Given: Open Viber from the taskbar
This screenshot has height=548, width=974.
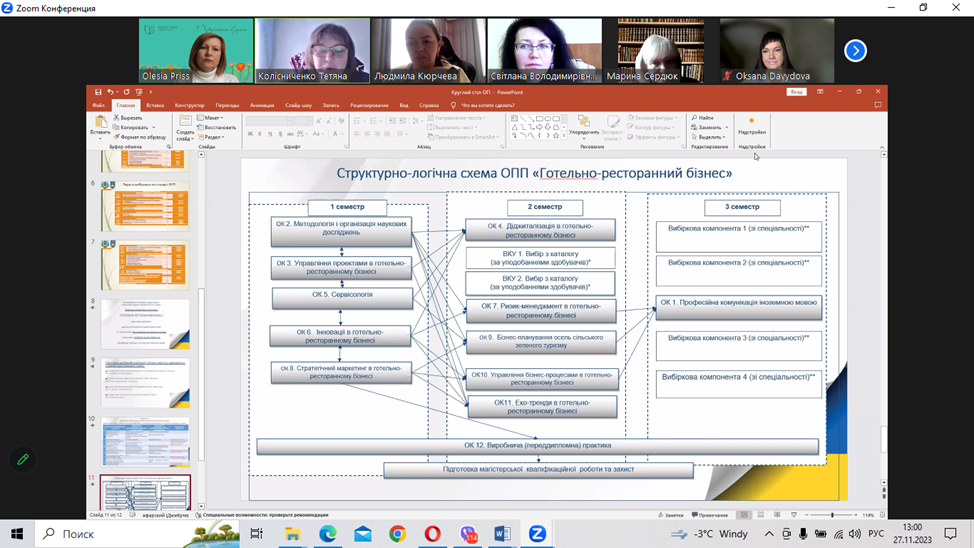Looking at the screenshot, I should [467, 534].
